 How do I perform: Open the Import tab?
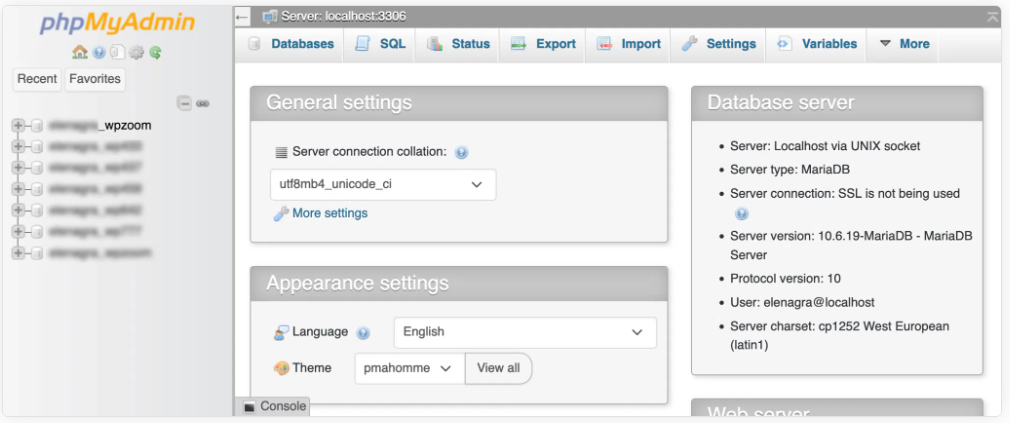point(627,44)
